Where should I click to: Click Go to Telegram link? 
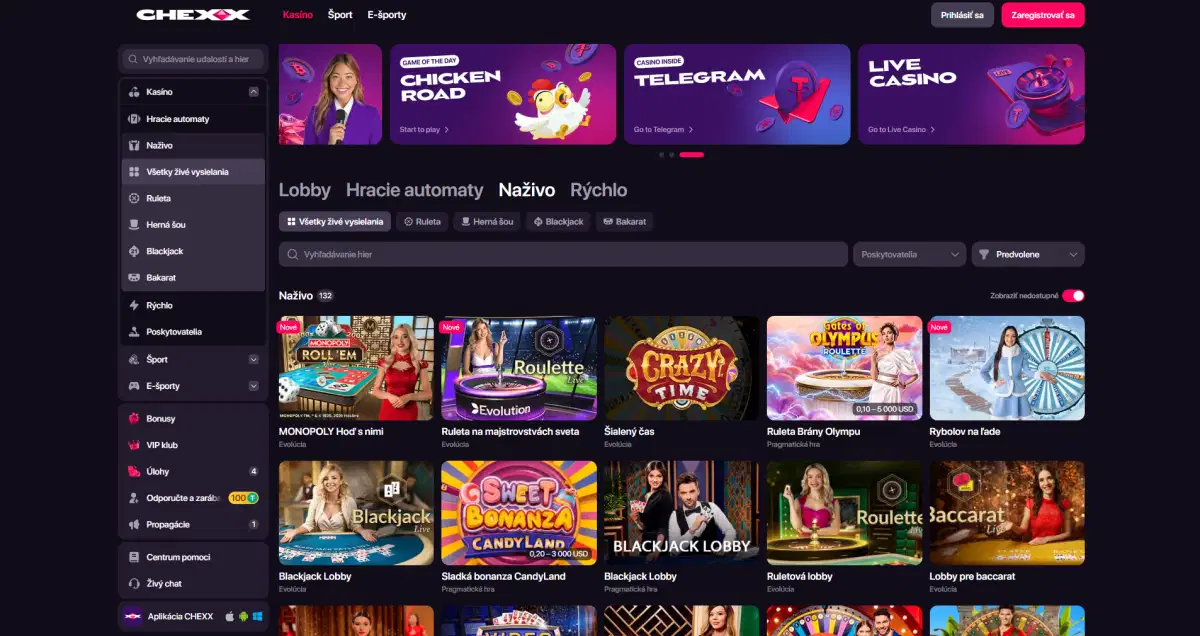pos(663,130)
